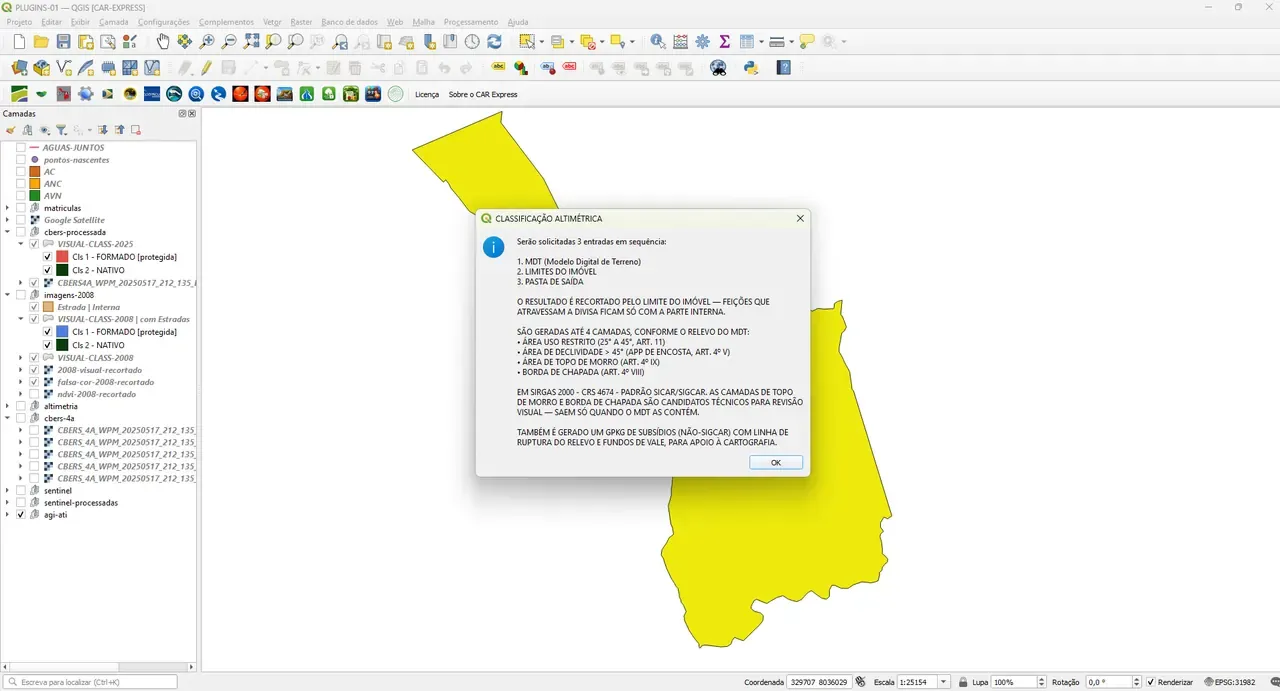Click the Rotação value field

[1108, 682]
